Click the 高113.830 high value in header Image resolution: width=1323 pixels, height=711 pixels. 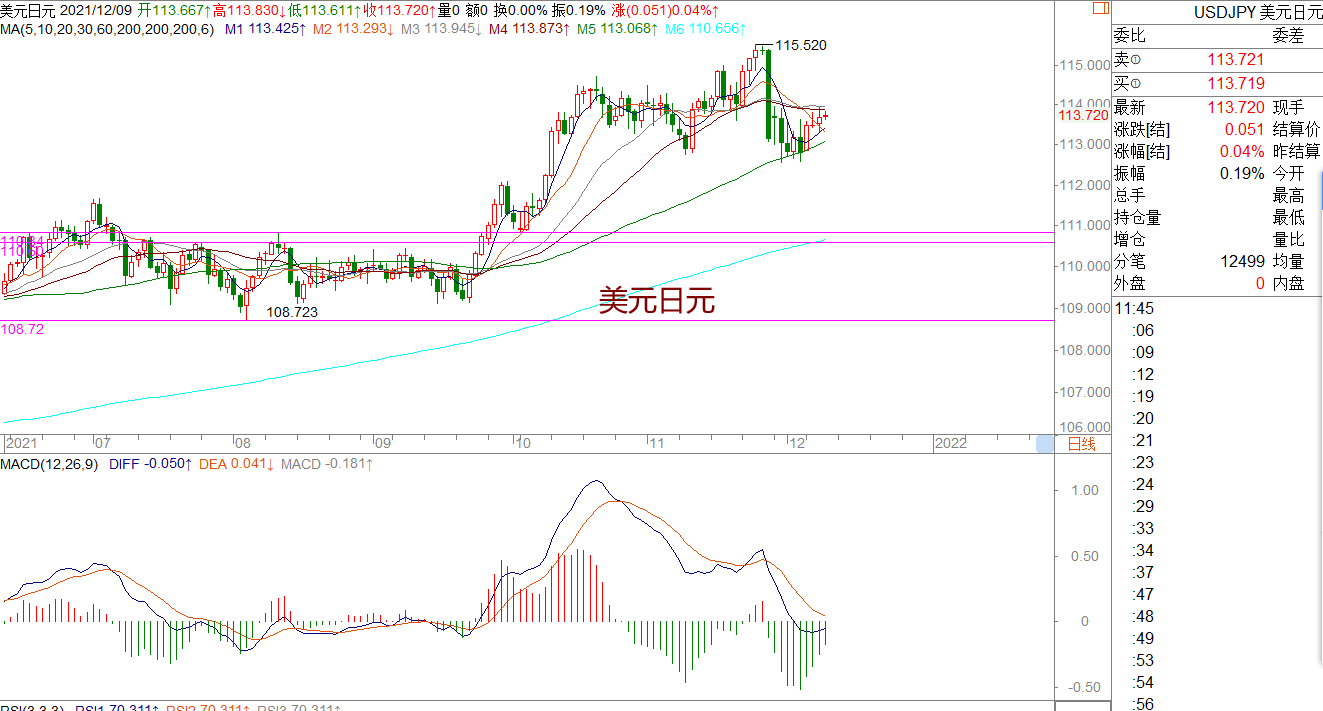coord(250,10)
